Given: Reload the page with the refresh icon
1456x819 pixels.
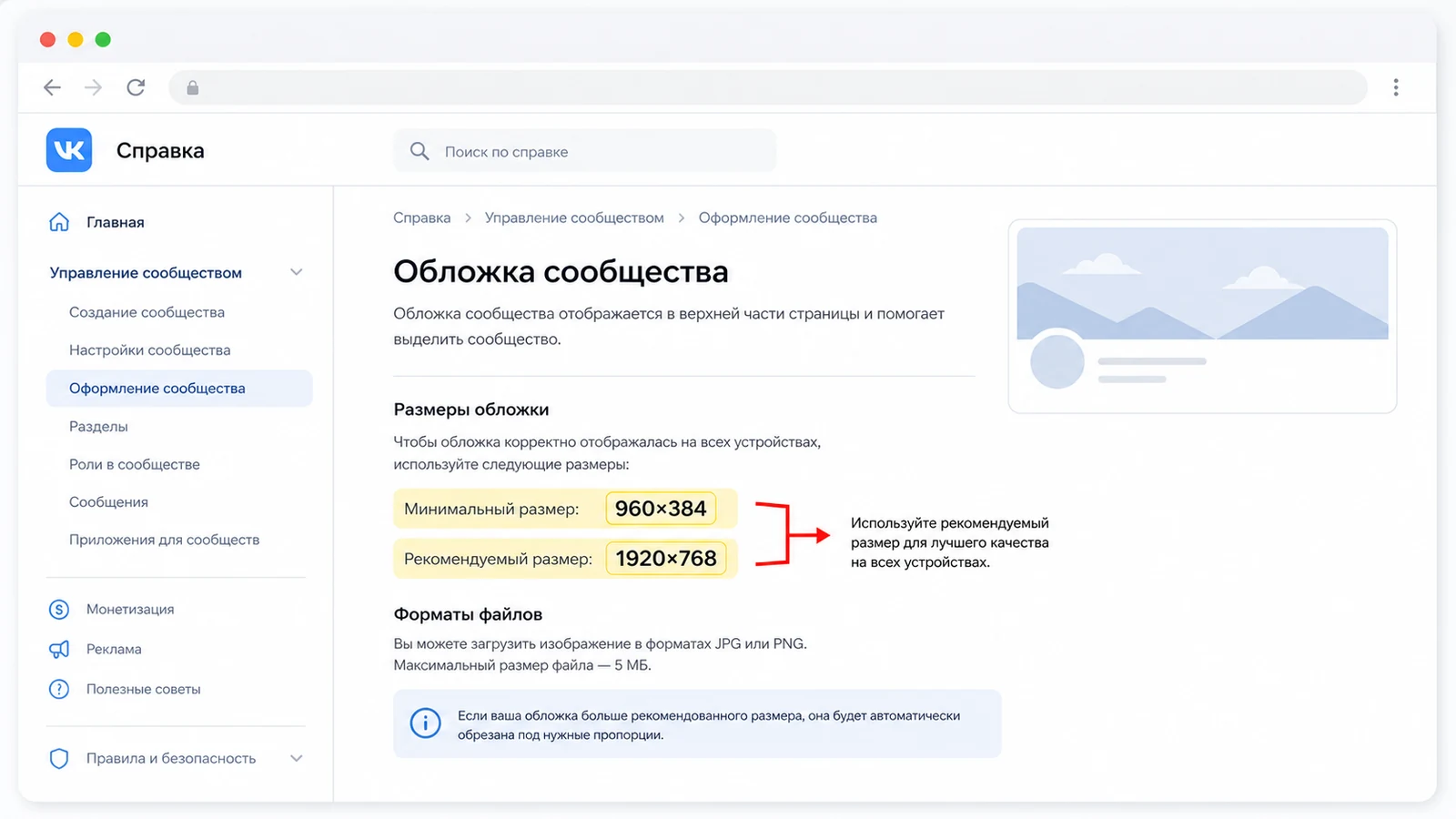Looking at the screenshot, I should tap(136, 87).
